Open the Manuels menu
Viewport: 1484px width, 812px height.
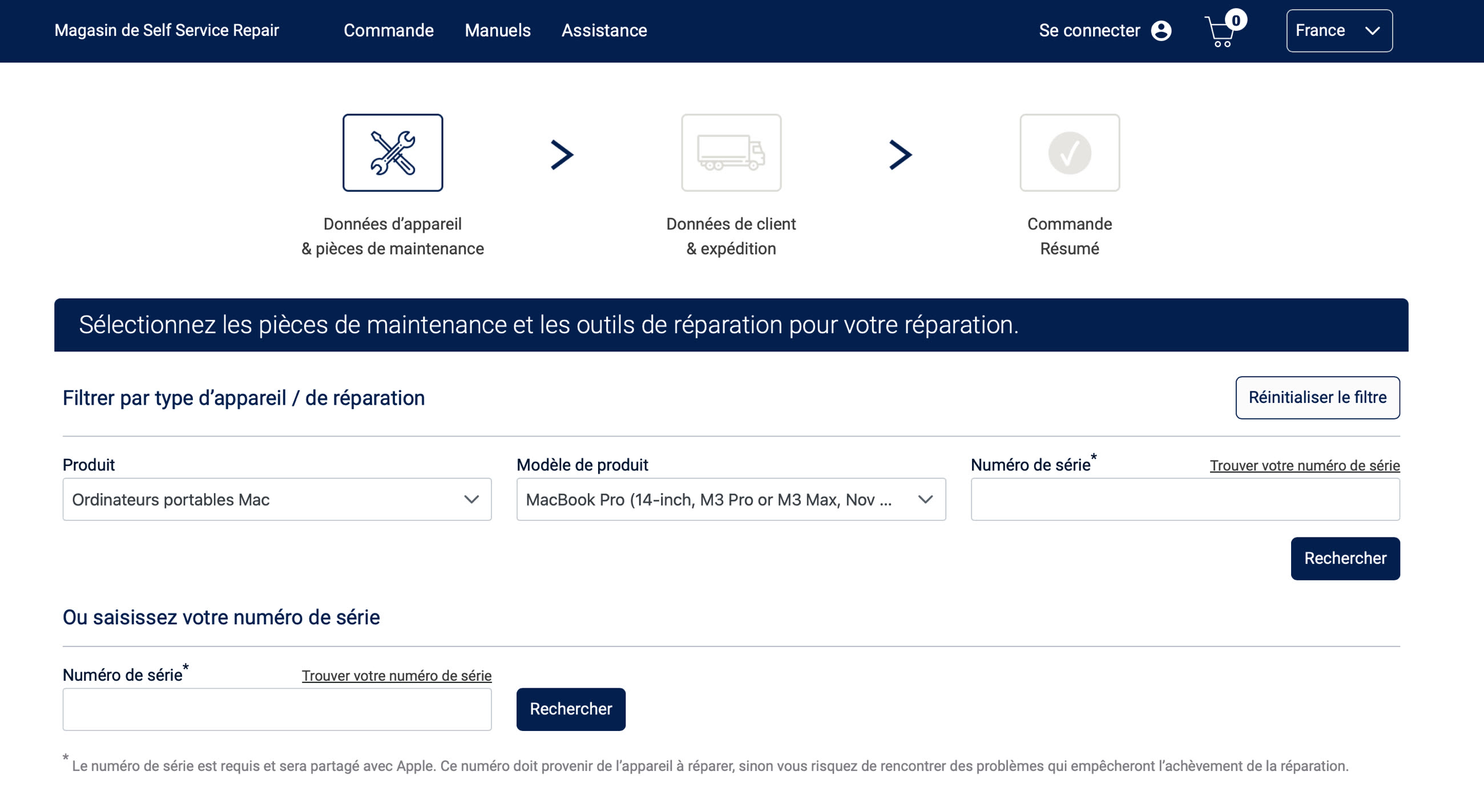(498, 30)
